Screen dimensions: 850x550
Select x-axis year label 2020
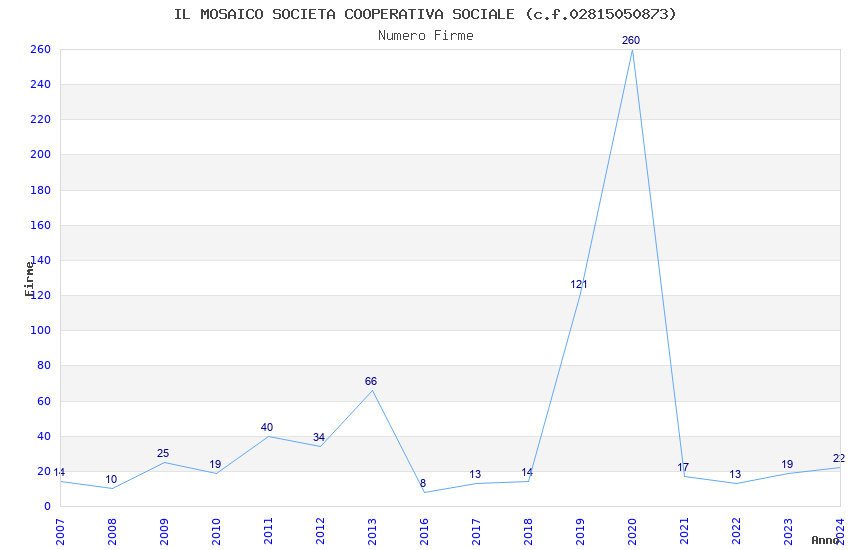pyautogui.click(x=633, y=532)
